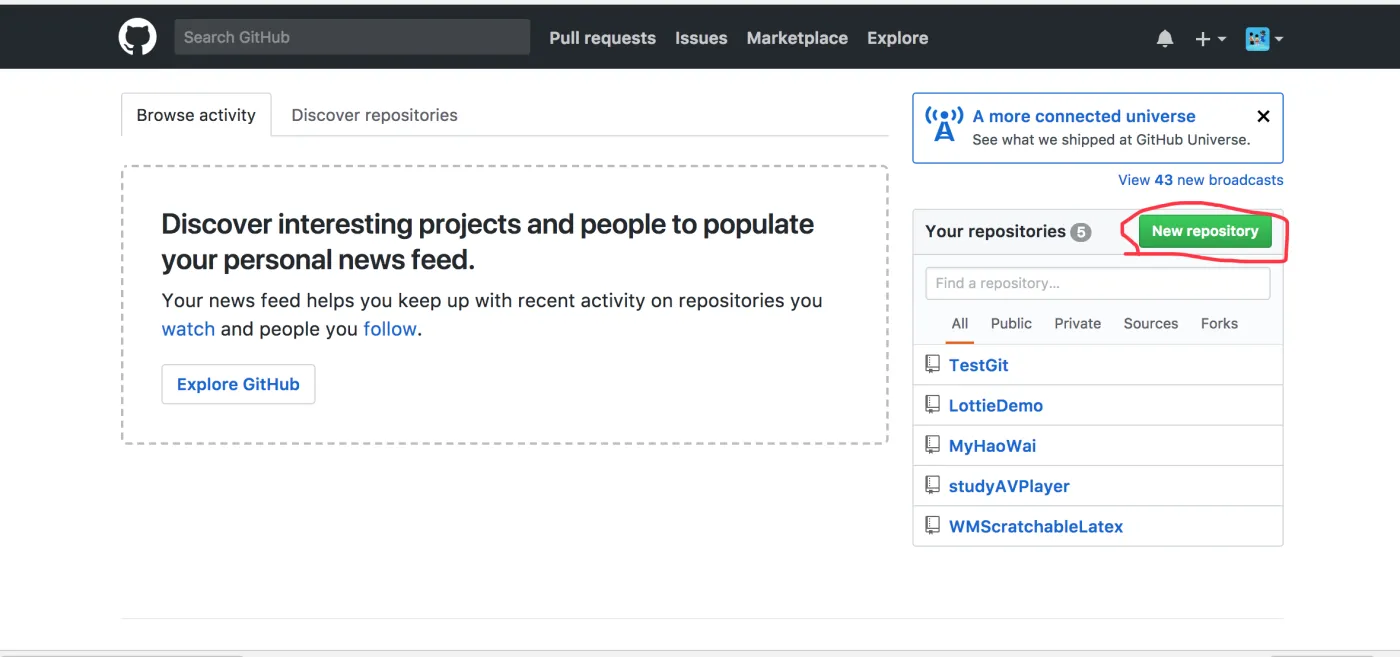Screen dimensions: 1400x657
Task: Open the user avatar menu
Action: point(1264,38)
